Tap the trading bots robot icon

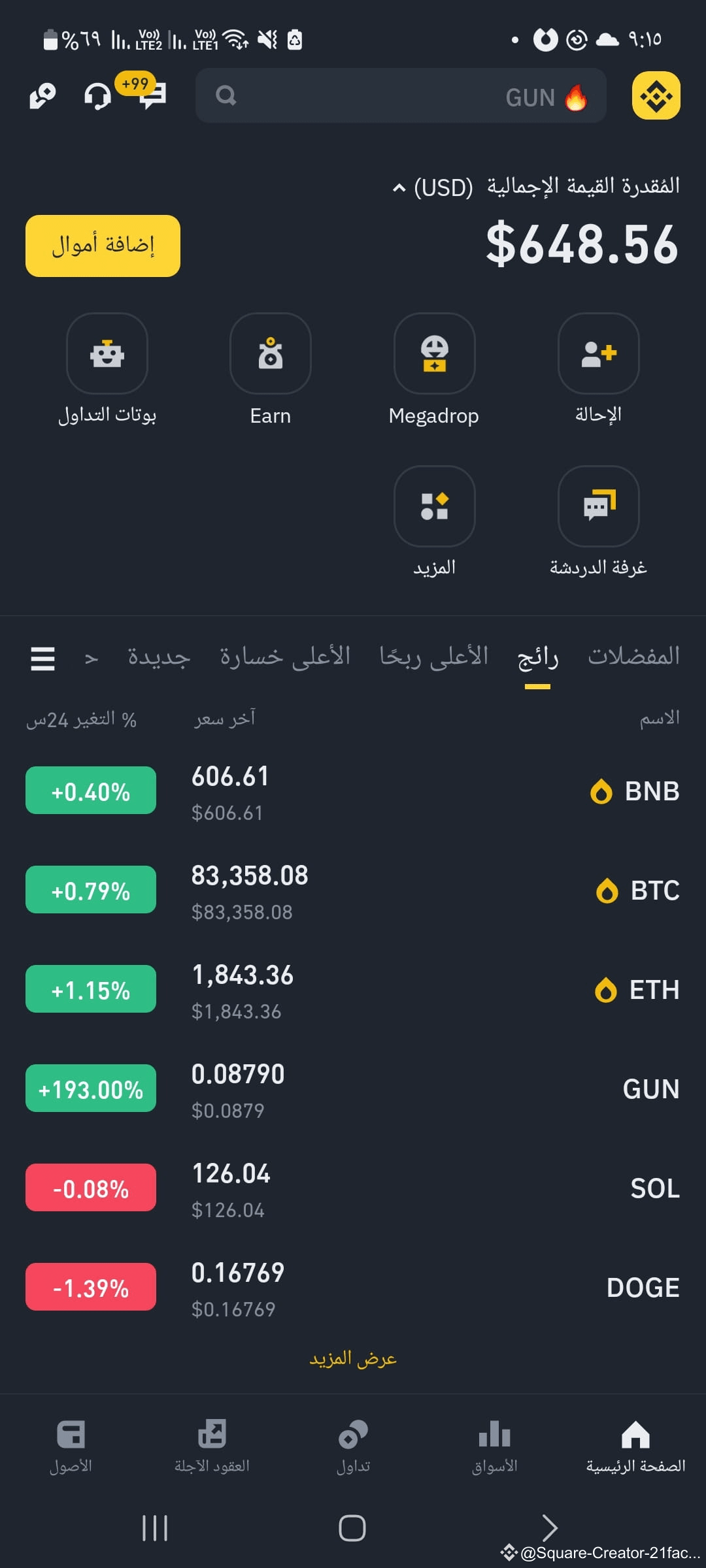click(x=107, y=353)
